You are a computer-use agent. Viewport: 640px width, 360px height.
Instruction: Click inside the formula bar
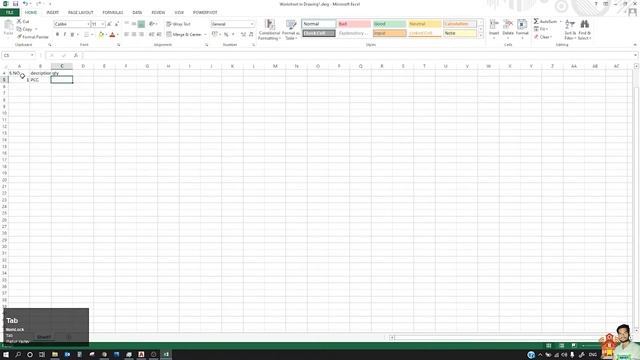click(357, 56)
